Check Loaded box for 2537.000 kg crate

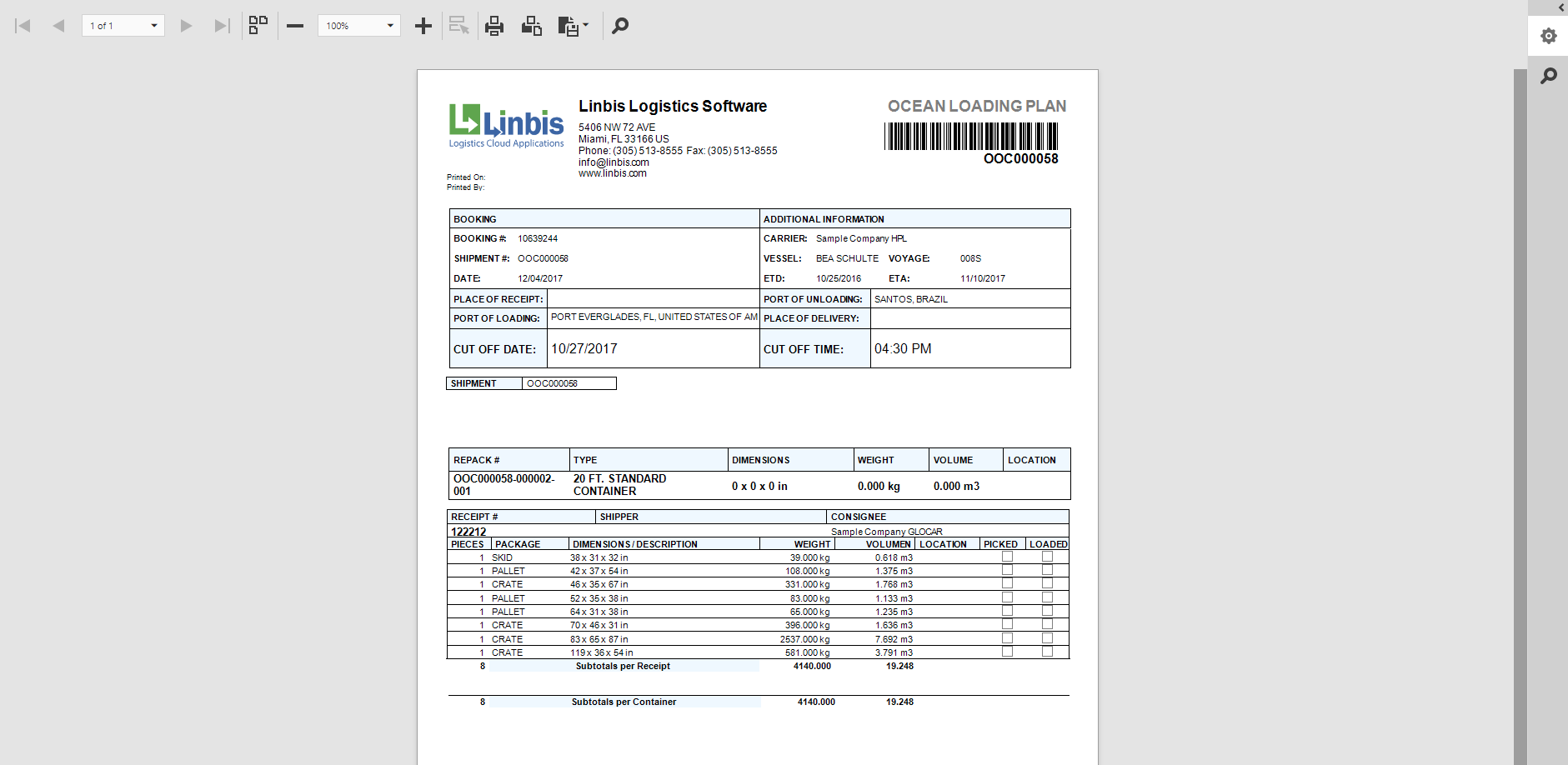1047,638
